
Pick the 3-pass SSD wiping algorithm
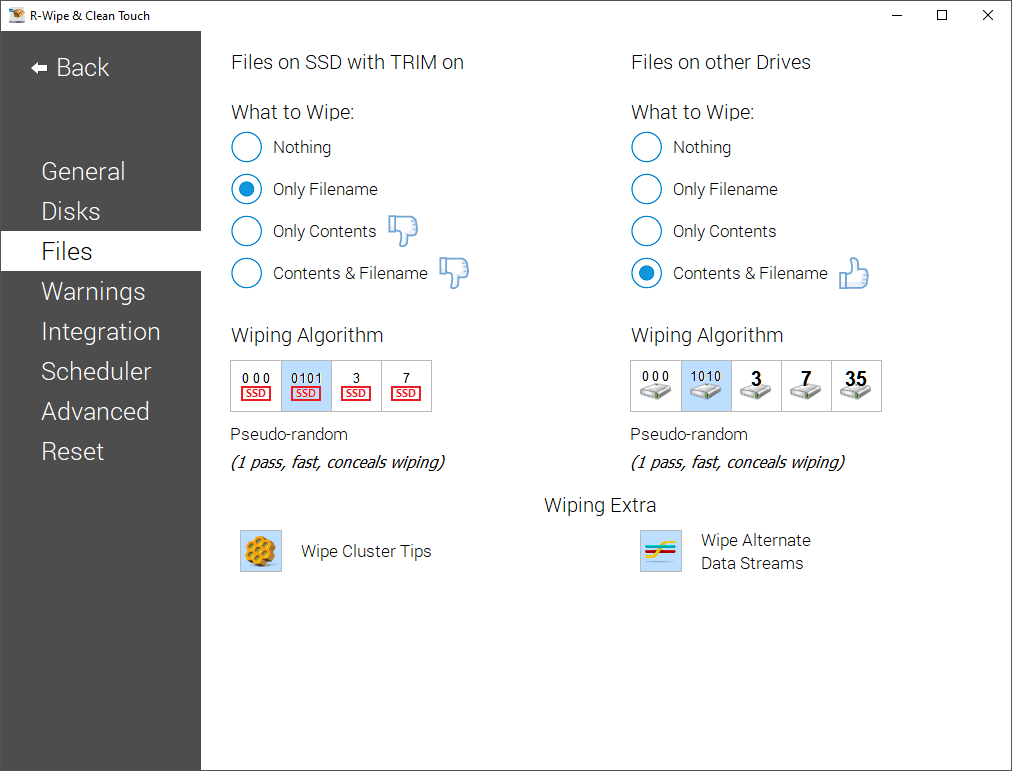click(x=356, y=386)
